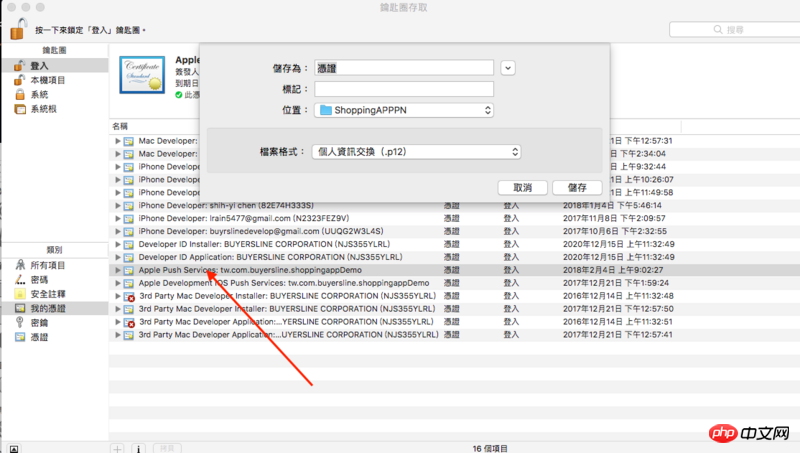
Task: Click the search field in the toolbar
Action: [x=735, y=30]
